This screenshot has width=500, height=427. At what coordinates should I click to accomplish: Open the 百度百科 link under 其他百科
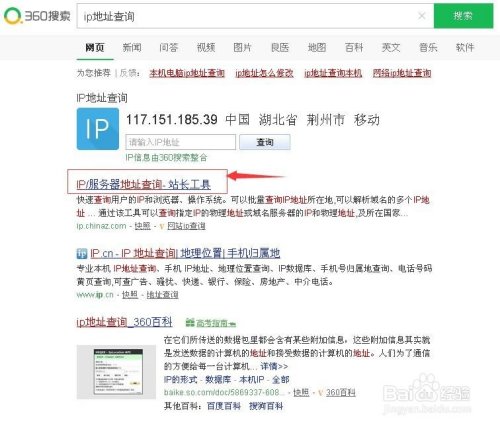[224, 406]
